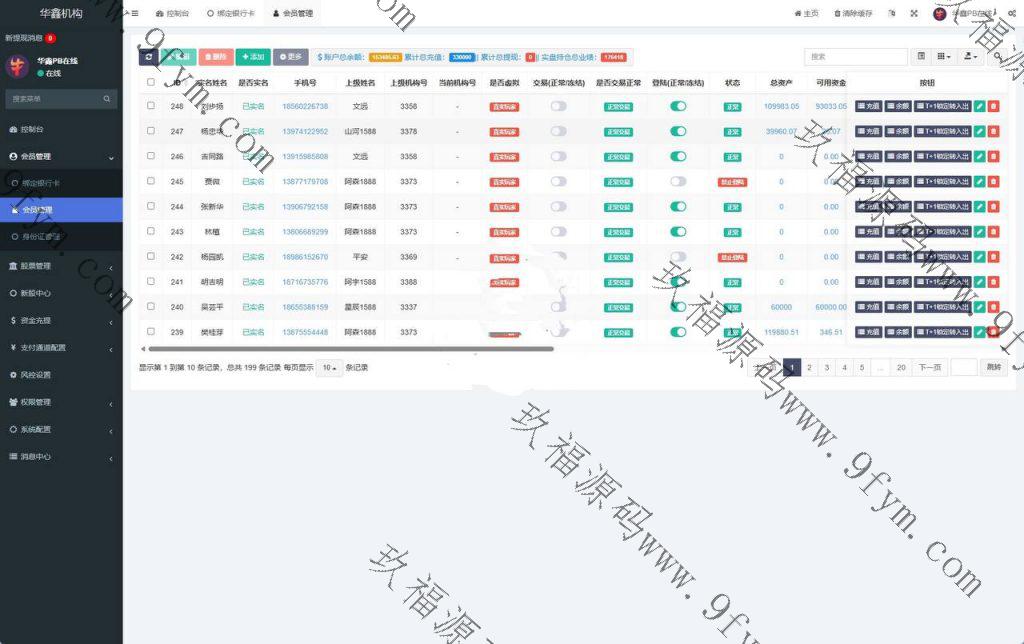Image resolution: width=1024 pixels, height=644 pixels.
Task: Click green edit pencil for row 248
Action: [x=980, y=106]
